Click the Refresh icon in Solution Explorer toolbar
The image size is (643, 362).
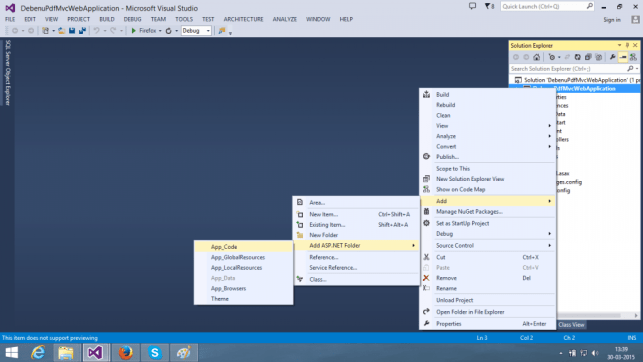pyautogui.click(x=577, y=57)
